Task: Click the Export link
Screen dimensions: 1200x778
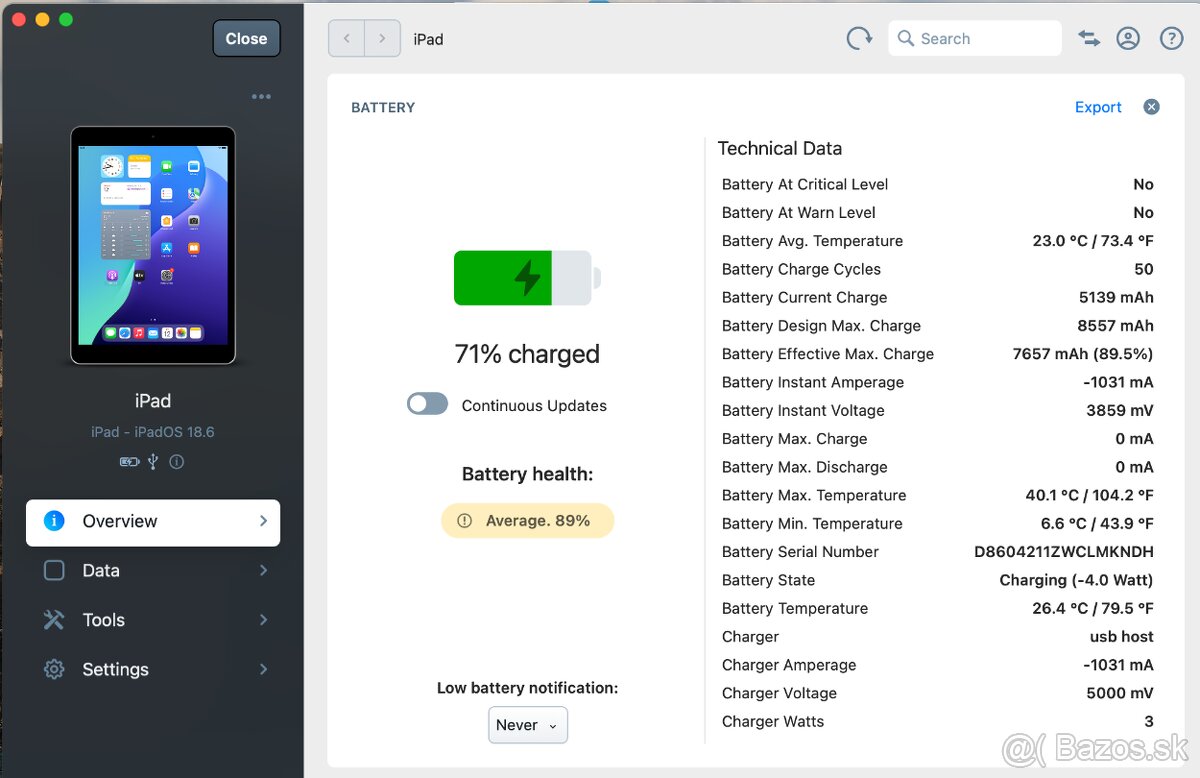Action: tap(1098, 107)
